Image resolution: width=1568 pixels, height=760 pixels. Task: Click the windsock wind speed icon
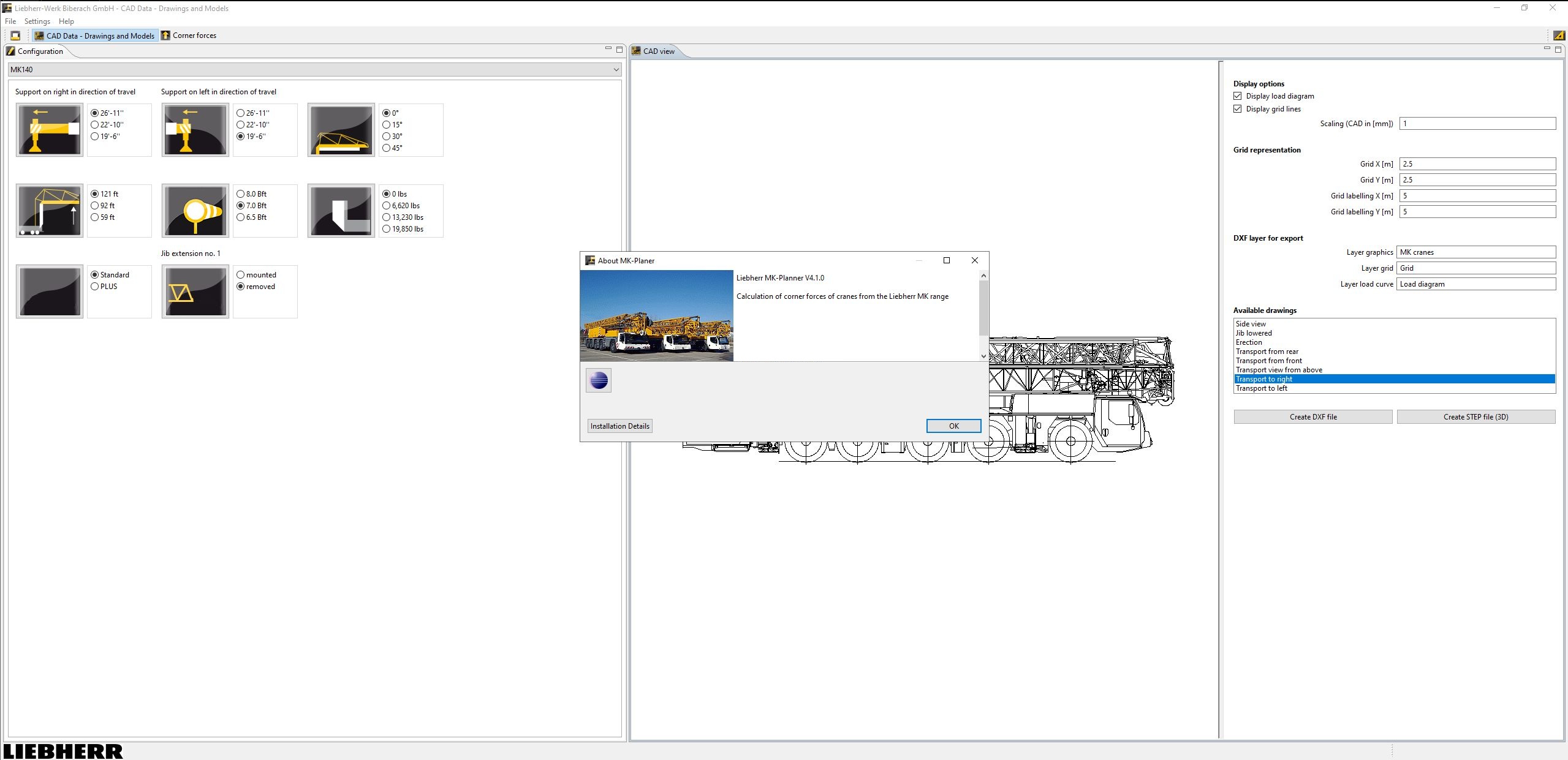pyautogui.click(x=194, y=210)
